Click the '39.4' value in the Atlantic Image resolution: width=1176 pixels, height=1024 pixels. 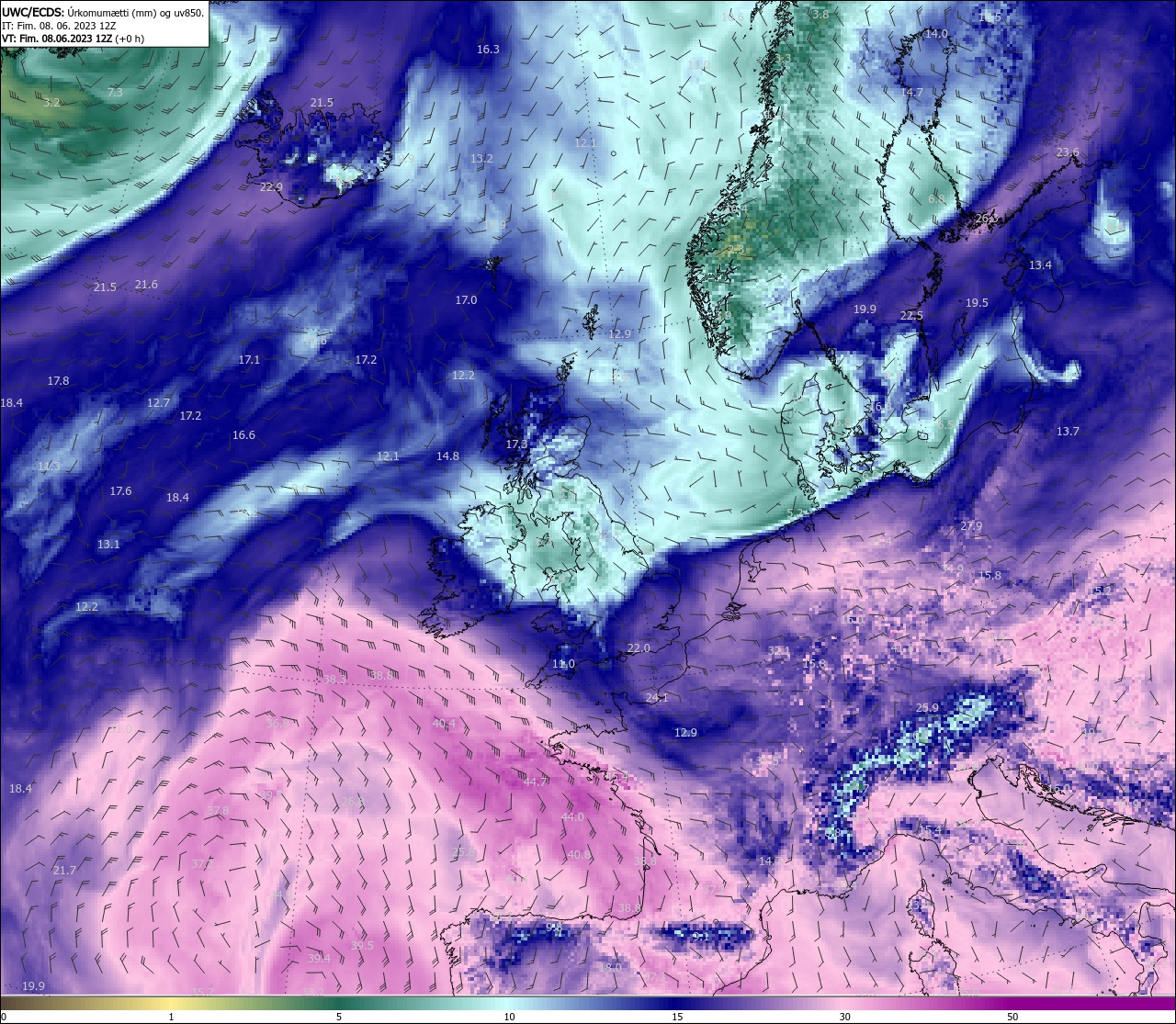click(319, 959)
